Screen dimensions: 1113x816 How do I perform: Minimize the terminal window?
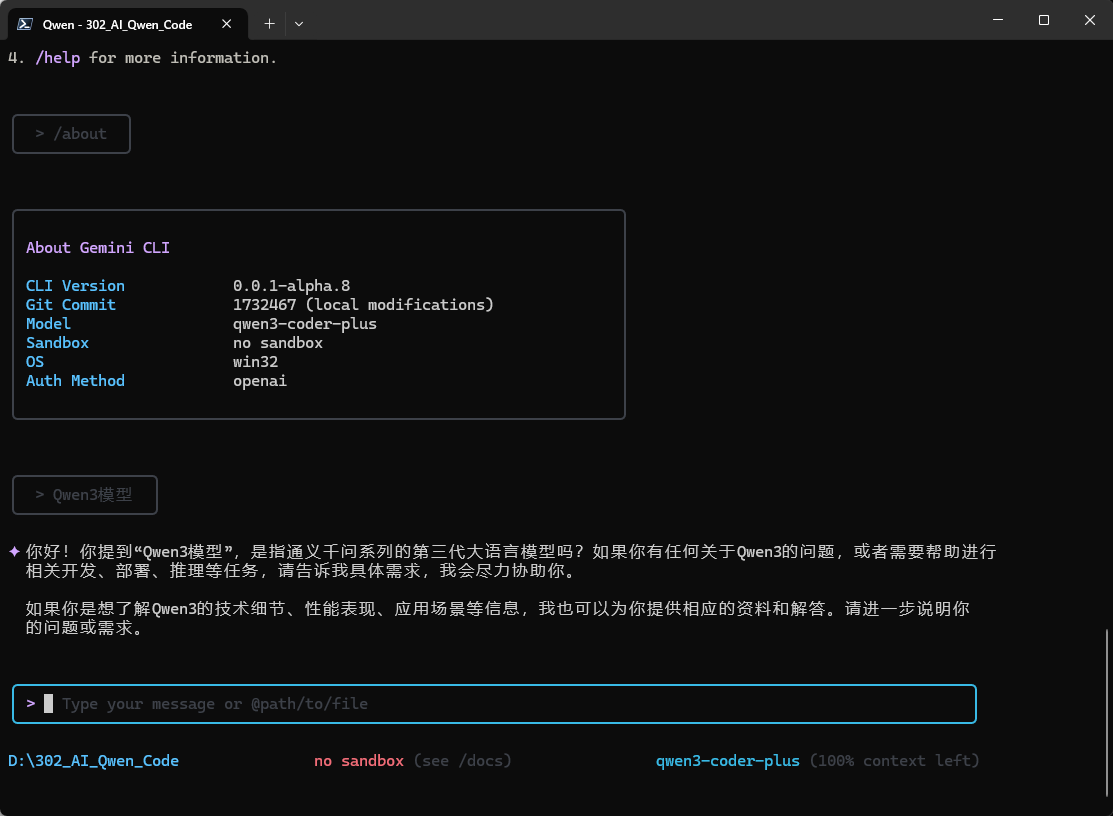[x=998, y=21]
